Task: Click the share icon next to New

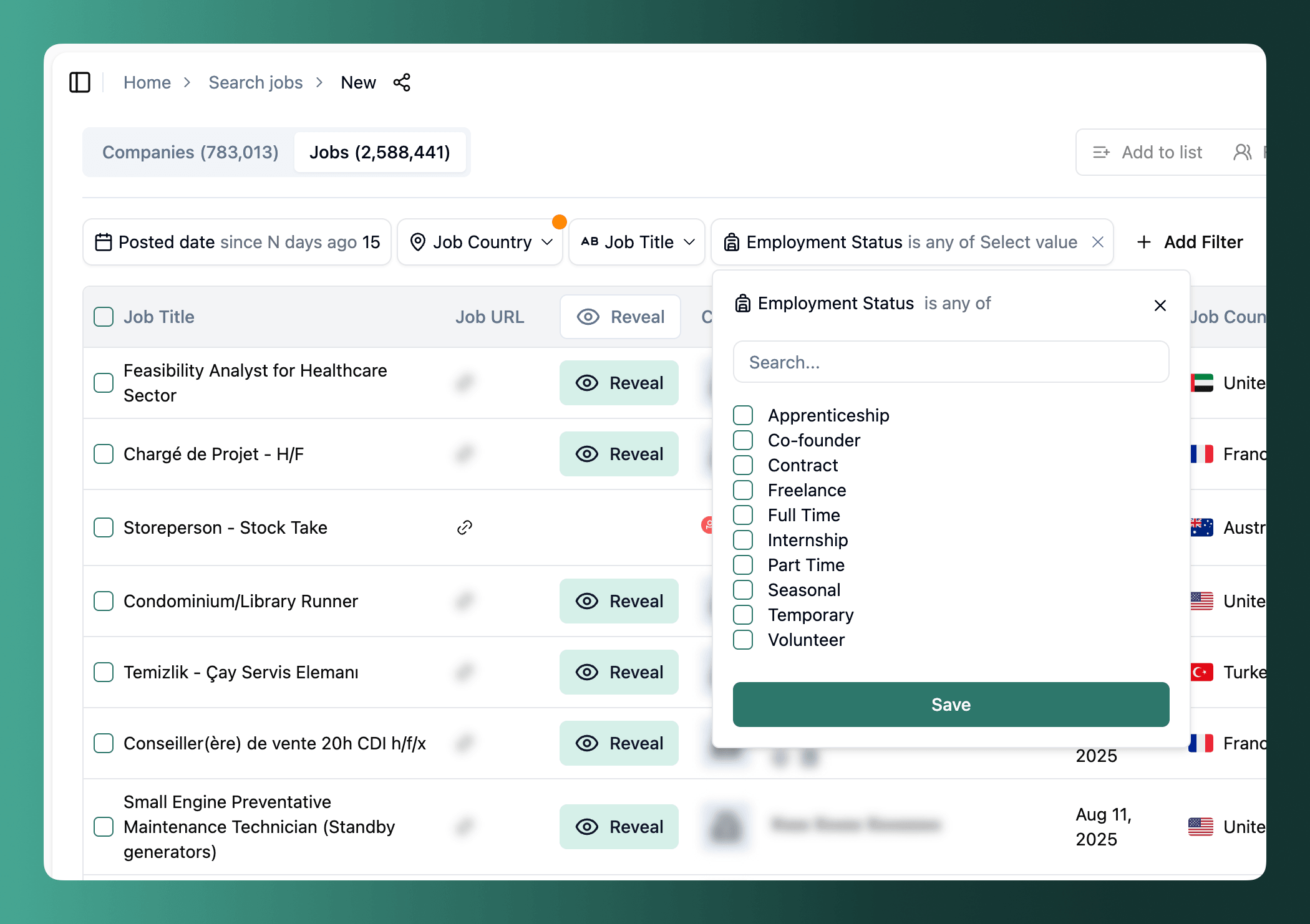Action: pos(402,82)
